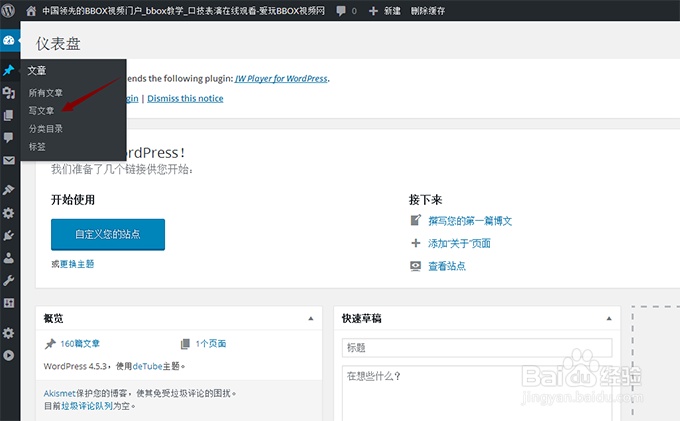Open the Comments icon in sidebar
The height and width of the screenshot is (421, 680).
point(9,138)
